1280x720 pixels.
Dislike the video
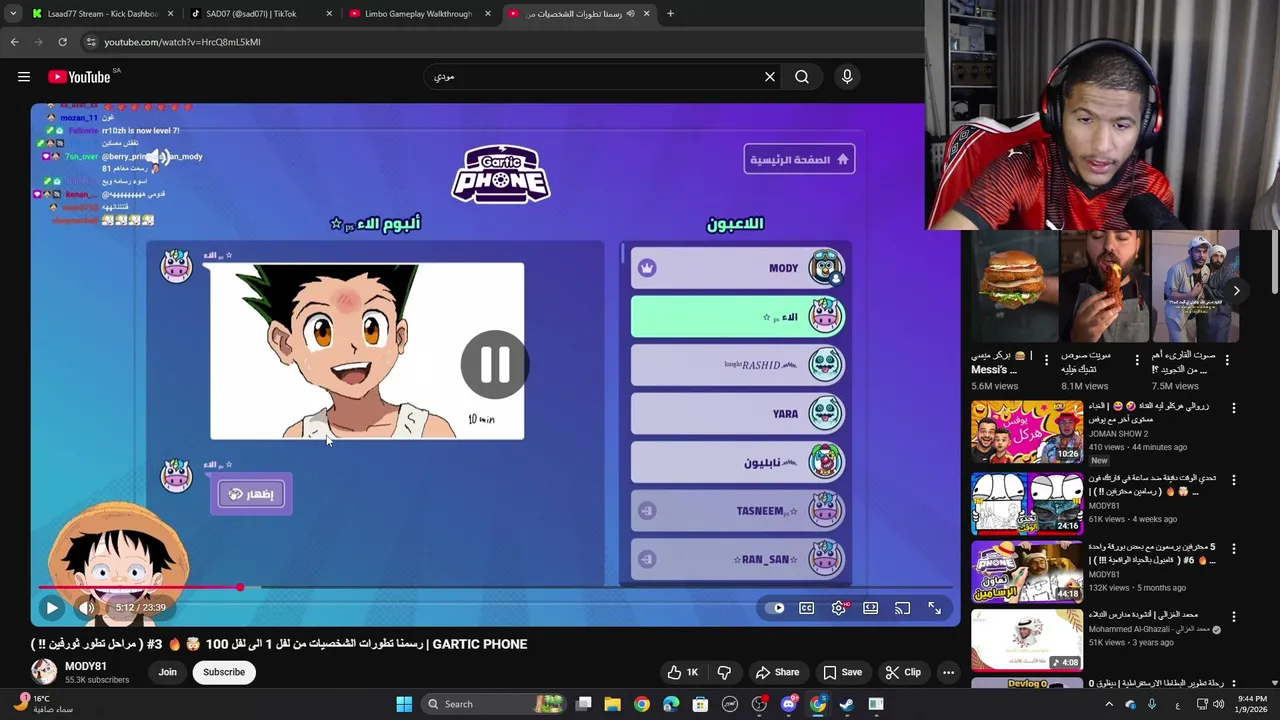click(724, 672)
